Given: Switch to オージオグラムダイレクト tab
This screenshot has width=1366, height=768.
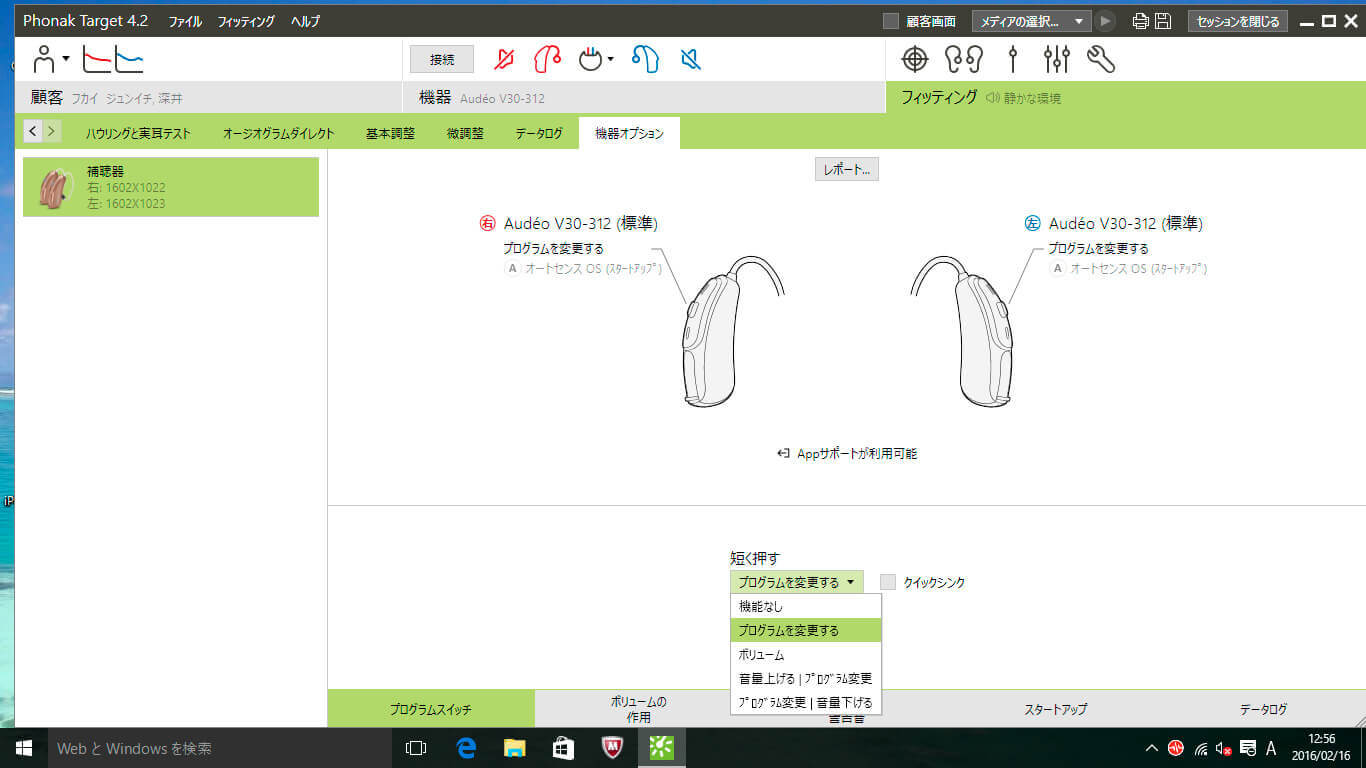Looking at the screenshot, I should pos(278,133).
